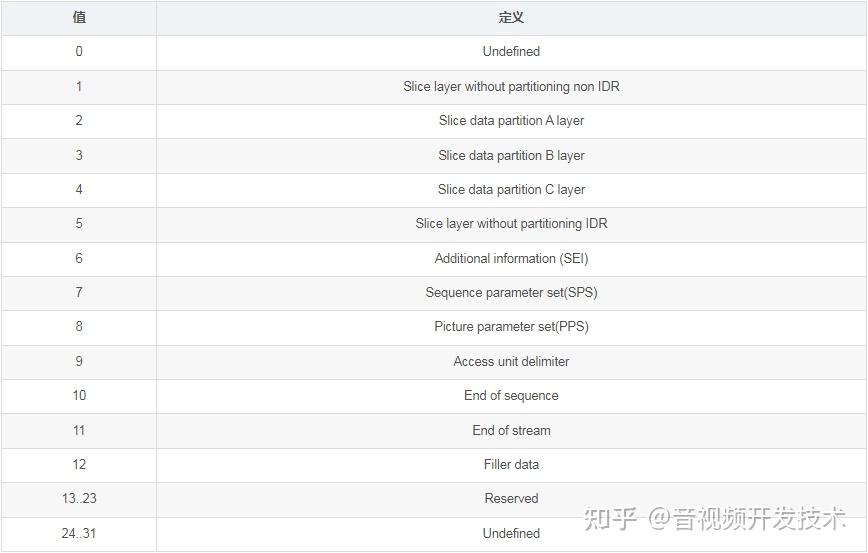Select the "Undefined" cell for value 0
Viewport: 868px width, 553px height.
click(x=511, y=52)
